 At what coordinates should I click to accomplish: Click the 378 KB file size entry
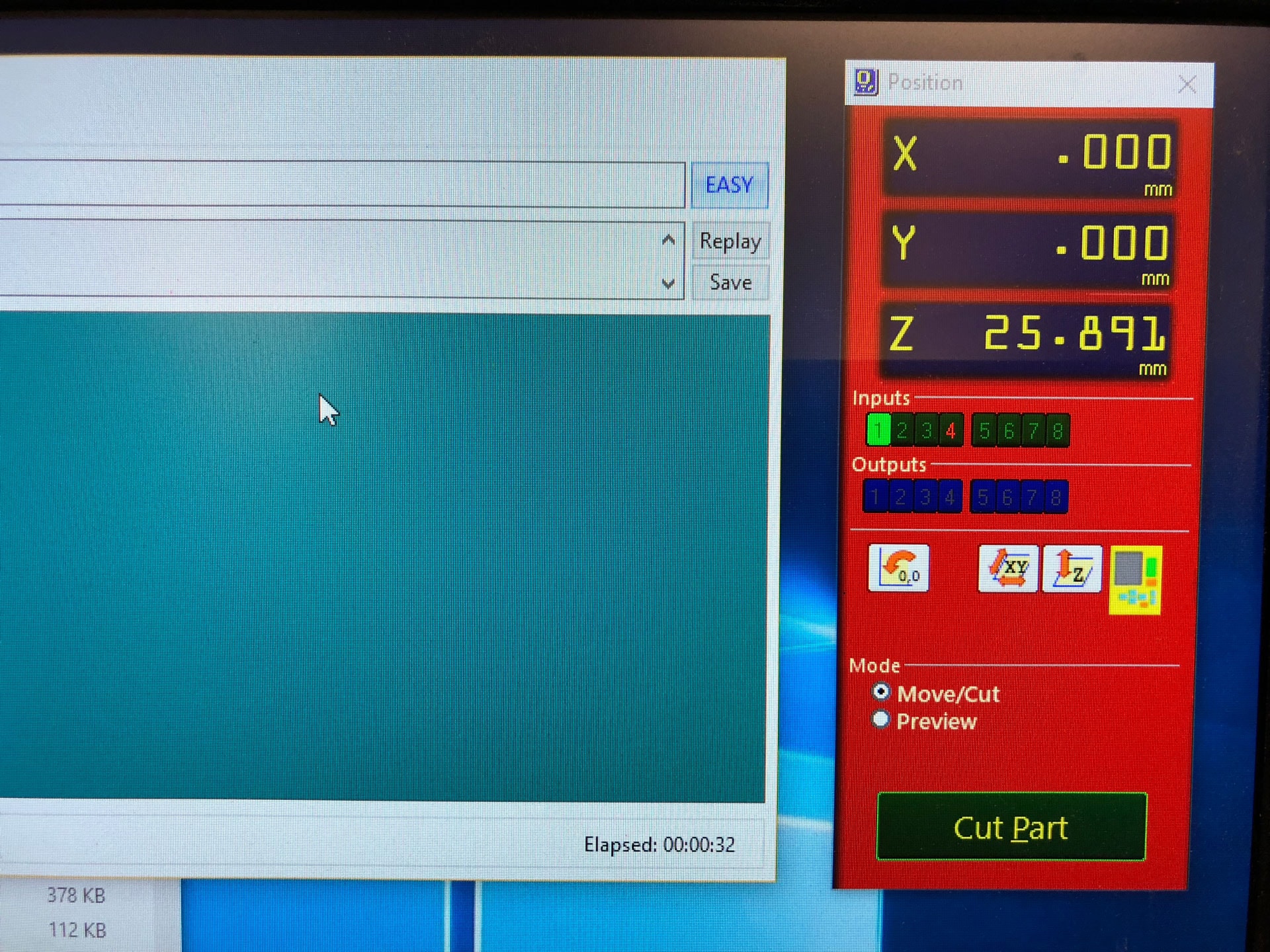tap(76, 895)
